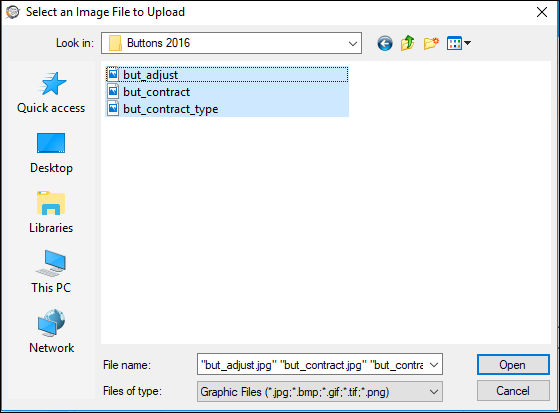Click the Buttons 2016 folder icon
The image size is (560, 413).
click(115, 43)
